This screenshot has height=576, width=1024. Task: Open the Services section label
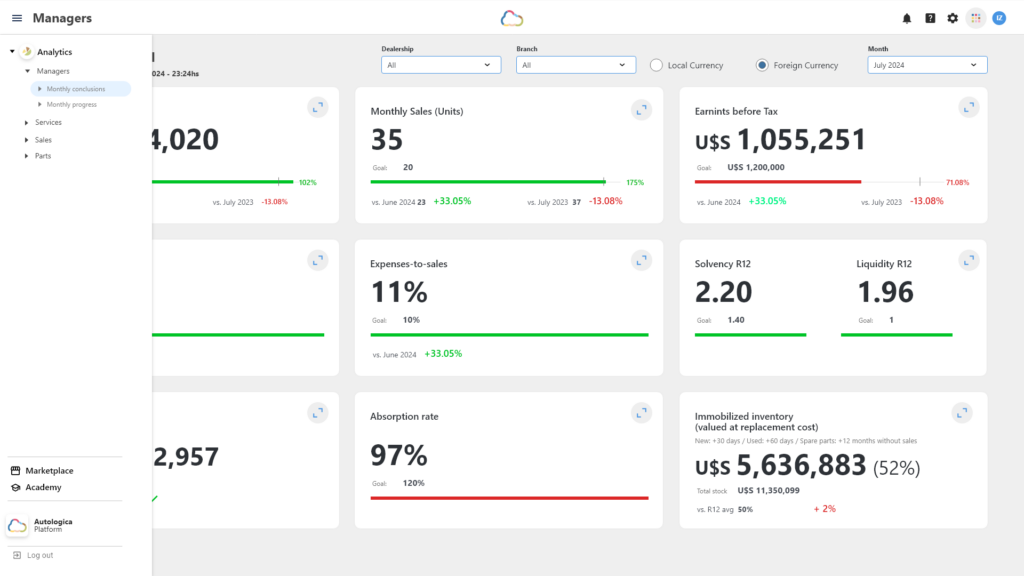[48, 122]
